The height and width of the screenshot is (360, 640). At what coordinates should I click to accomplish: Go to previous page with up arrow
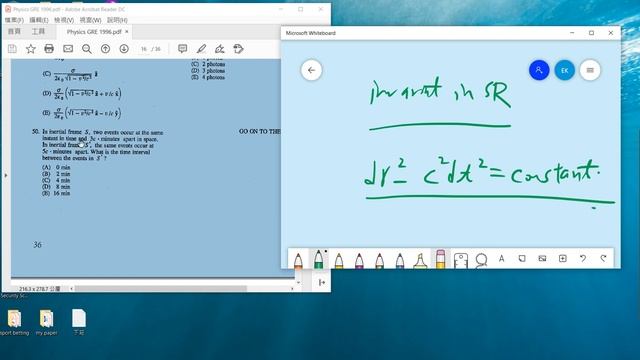(x=105, y=49)
